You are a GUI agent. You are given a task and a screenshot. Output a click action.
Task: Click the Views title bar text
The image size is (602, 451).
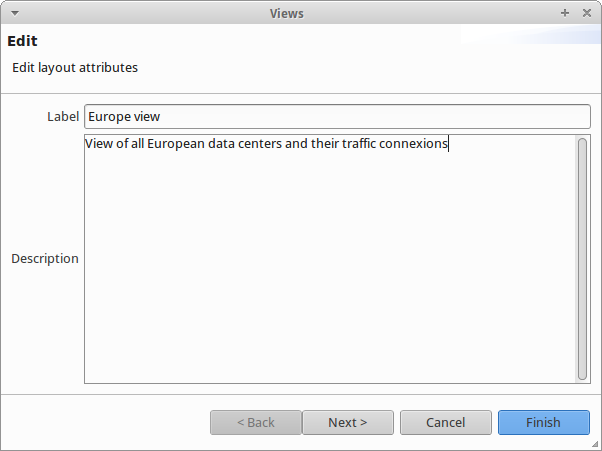click(x=287, y=13)
